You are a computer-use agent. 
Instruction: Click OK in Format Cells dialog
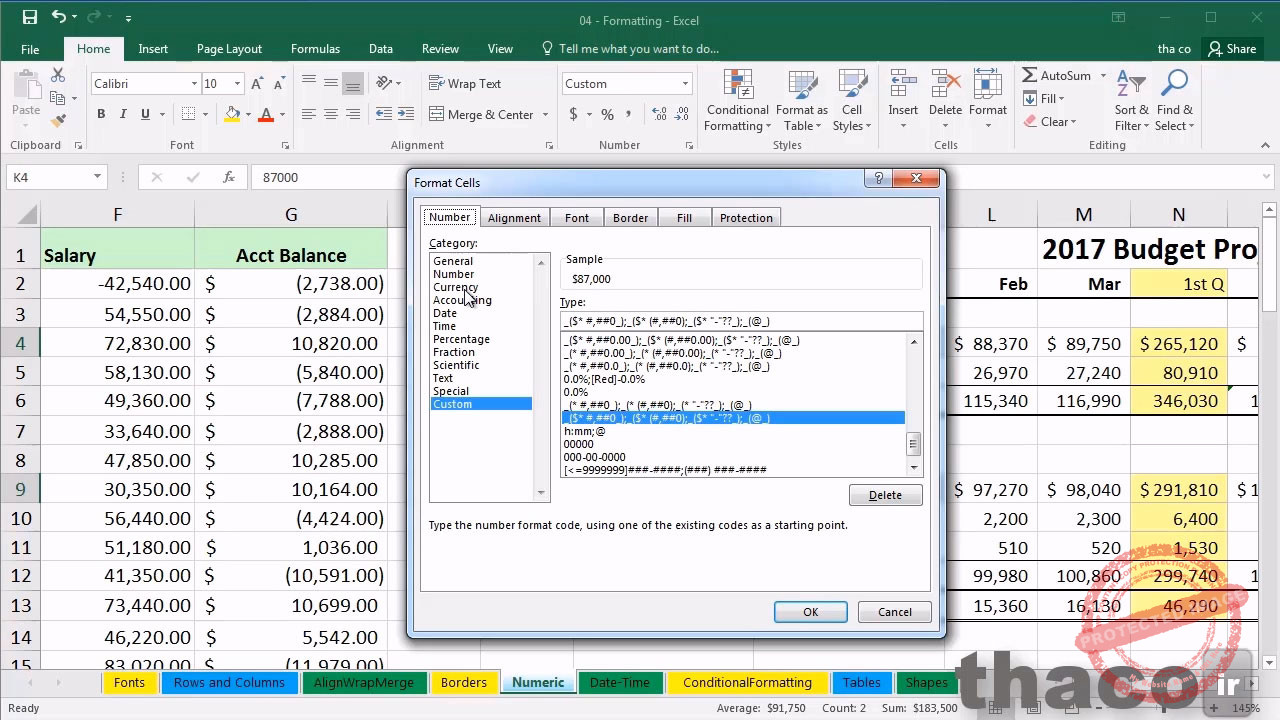811,612
